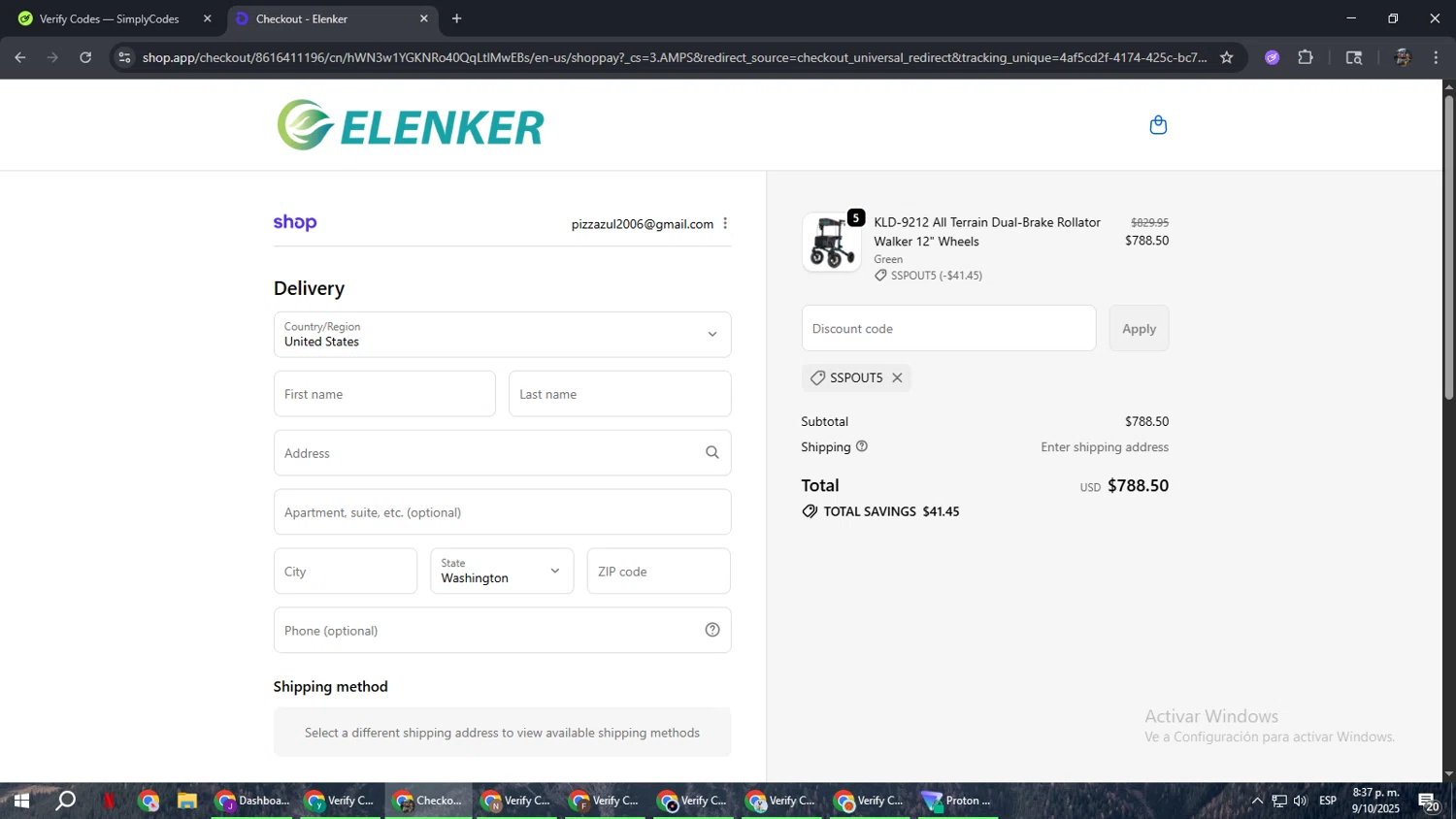Viewport: 1456px width, 819px height.
Task: Close the Checkout - Elenker tab
Action: coord(424,18)
